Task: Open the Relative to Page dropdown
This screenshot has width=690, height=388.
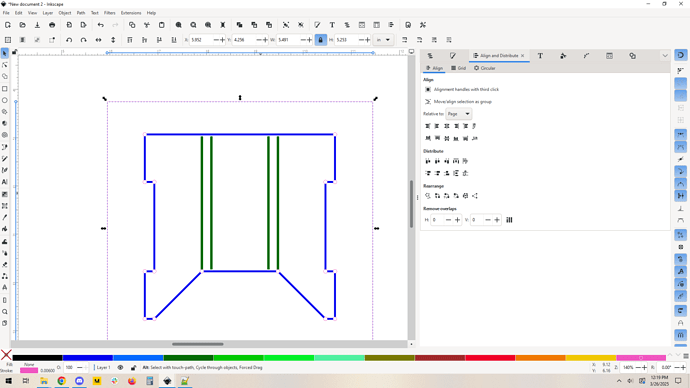Action: [459, 114]
